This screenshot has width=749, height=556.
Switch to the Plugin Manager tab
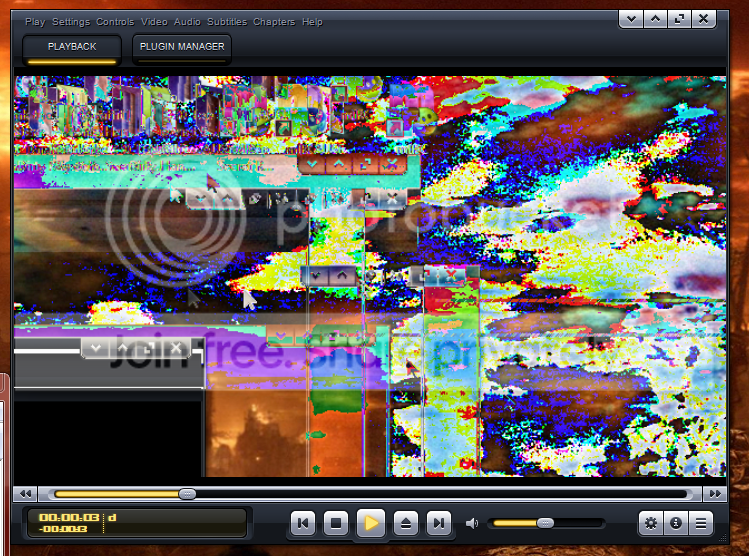point(182,49)
